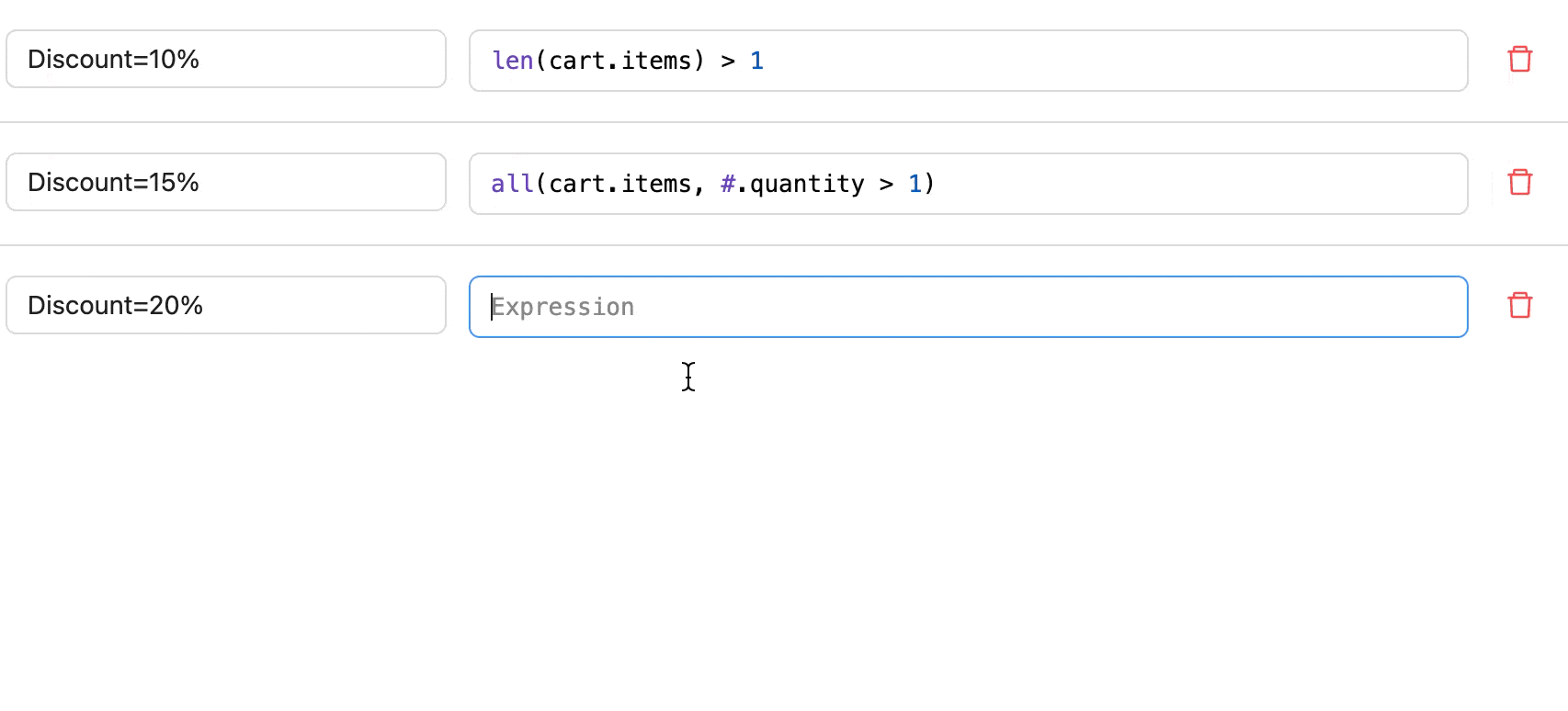The image size is (1568, 711).
Task: Focus the empty Expression placeholder field
Action: coord(968,307)
